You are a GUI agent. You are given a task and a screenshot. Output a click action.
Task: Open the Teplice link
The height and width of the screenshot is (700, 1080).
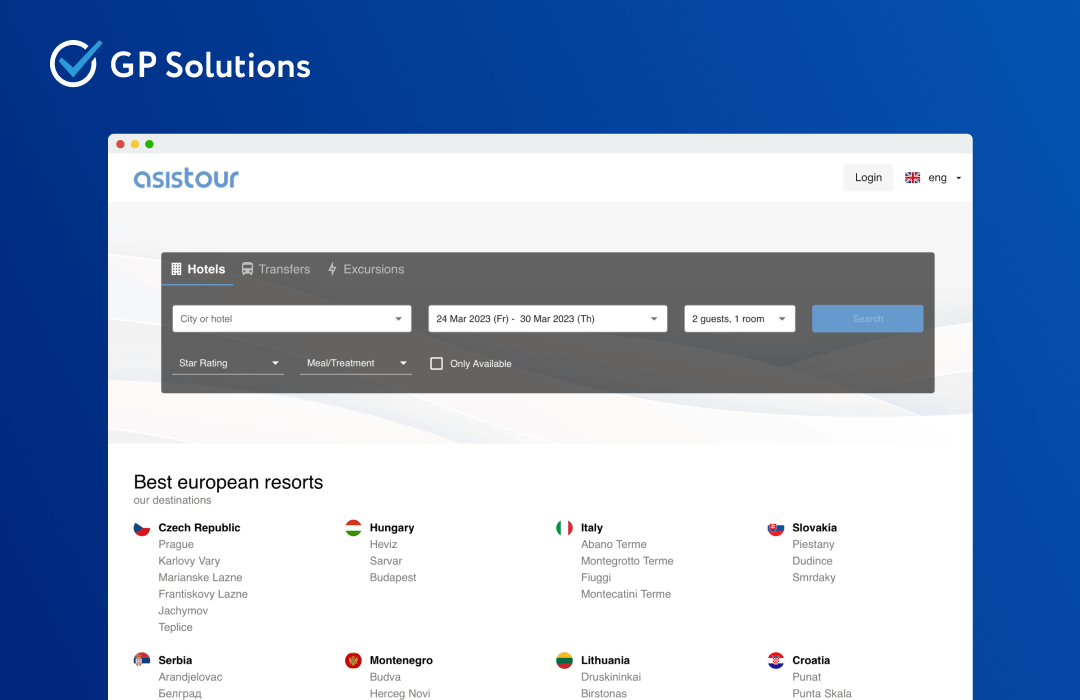coord(176,627)
